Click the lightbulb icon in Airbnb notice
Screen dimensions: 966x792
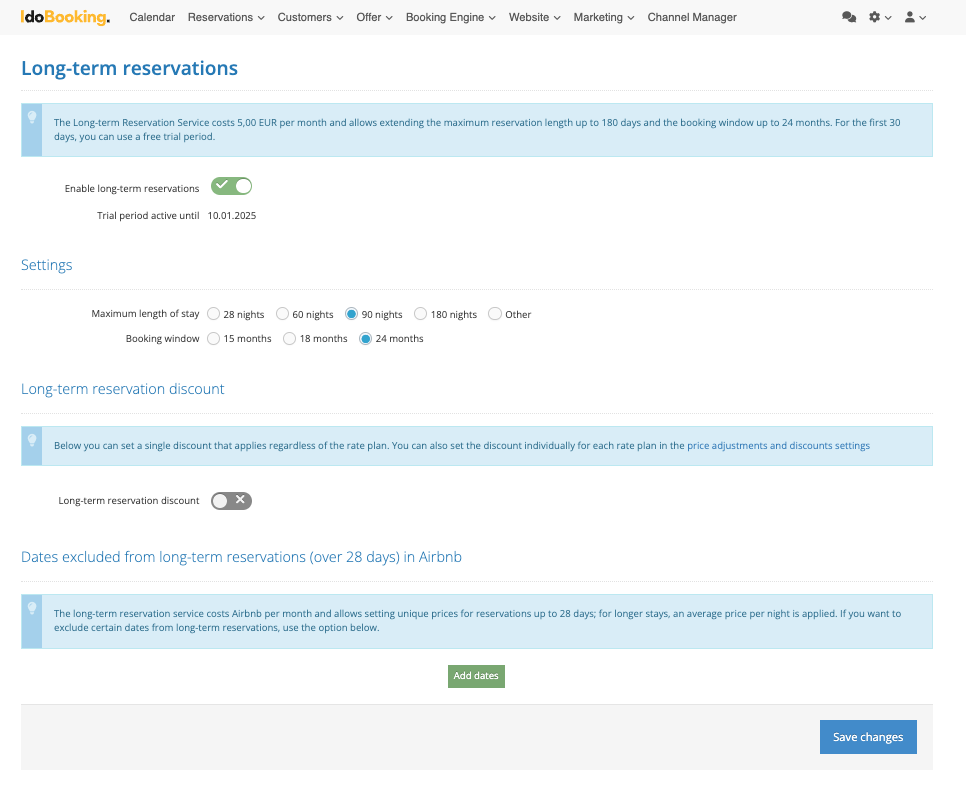tap(32, 608)
